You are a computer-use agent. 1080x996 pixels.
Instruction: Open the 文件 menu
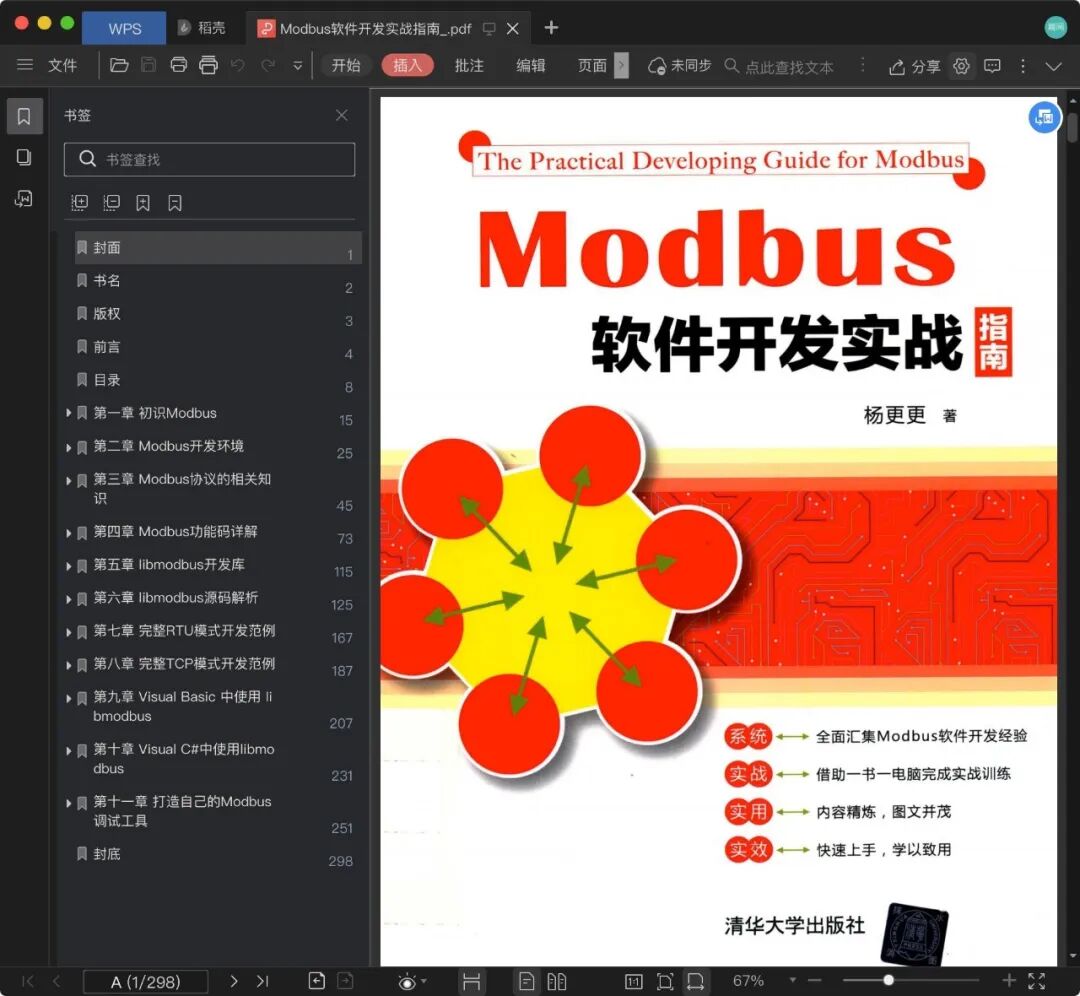62,65
